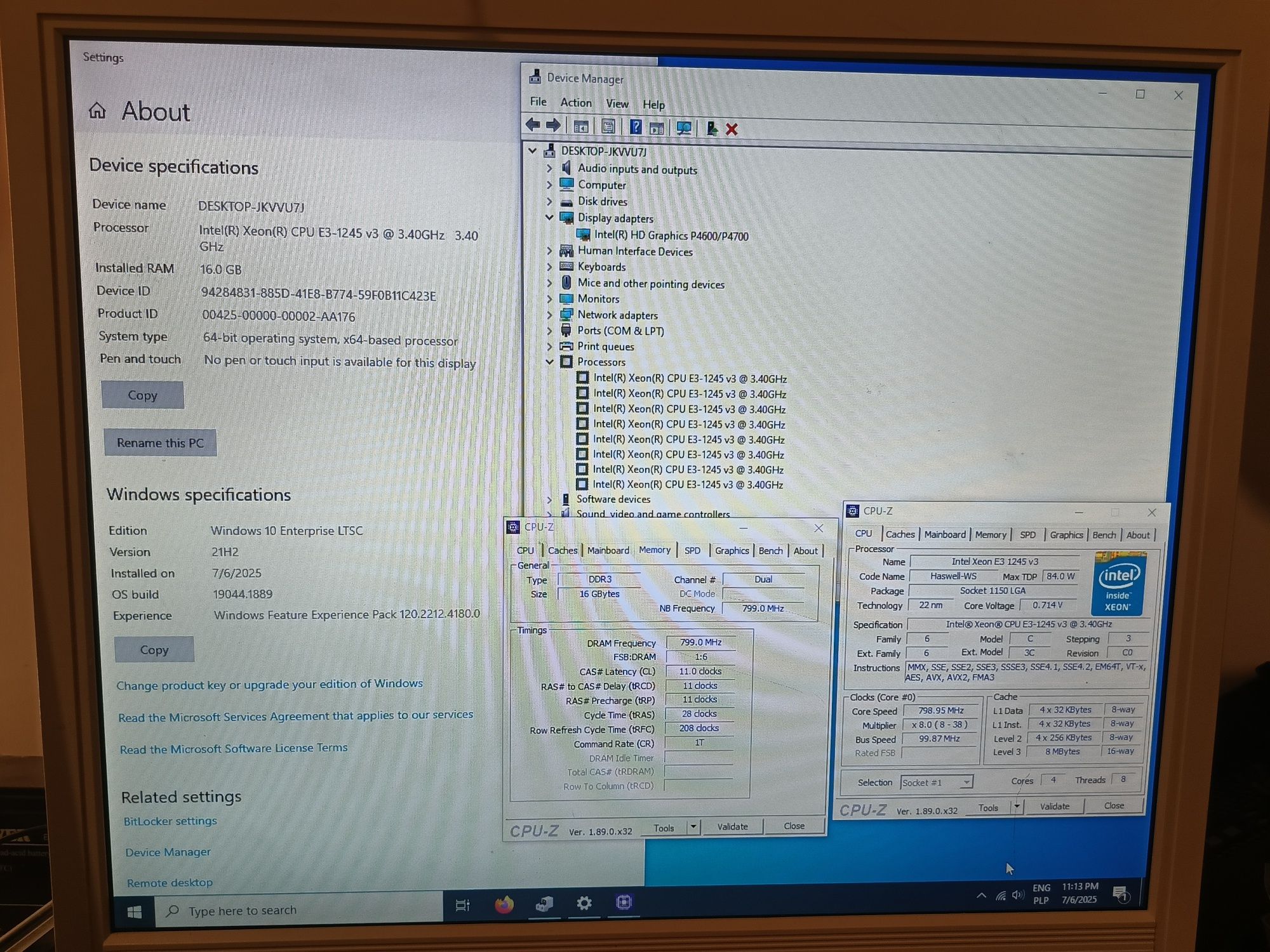Click the Back arrow in Device Manager toolbar
Viewport: 1270px width, 952px height.
click(533, 126)
